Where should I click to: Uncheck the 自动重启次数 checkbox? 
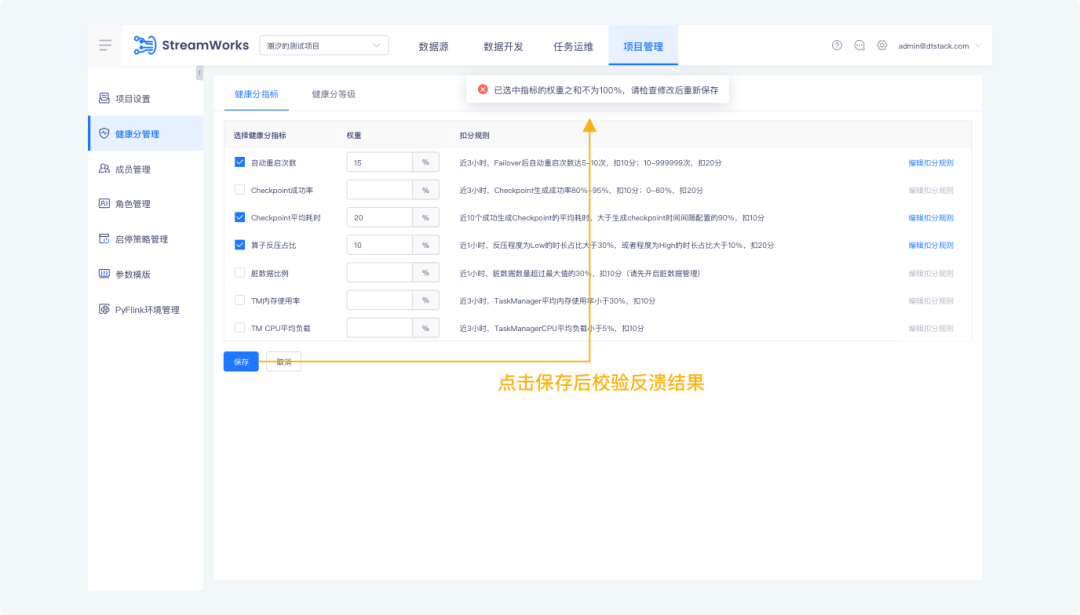tap(240, 162)
